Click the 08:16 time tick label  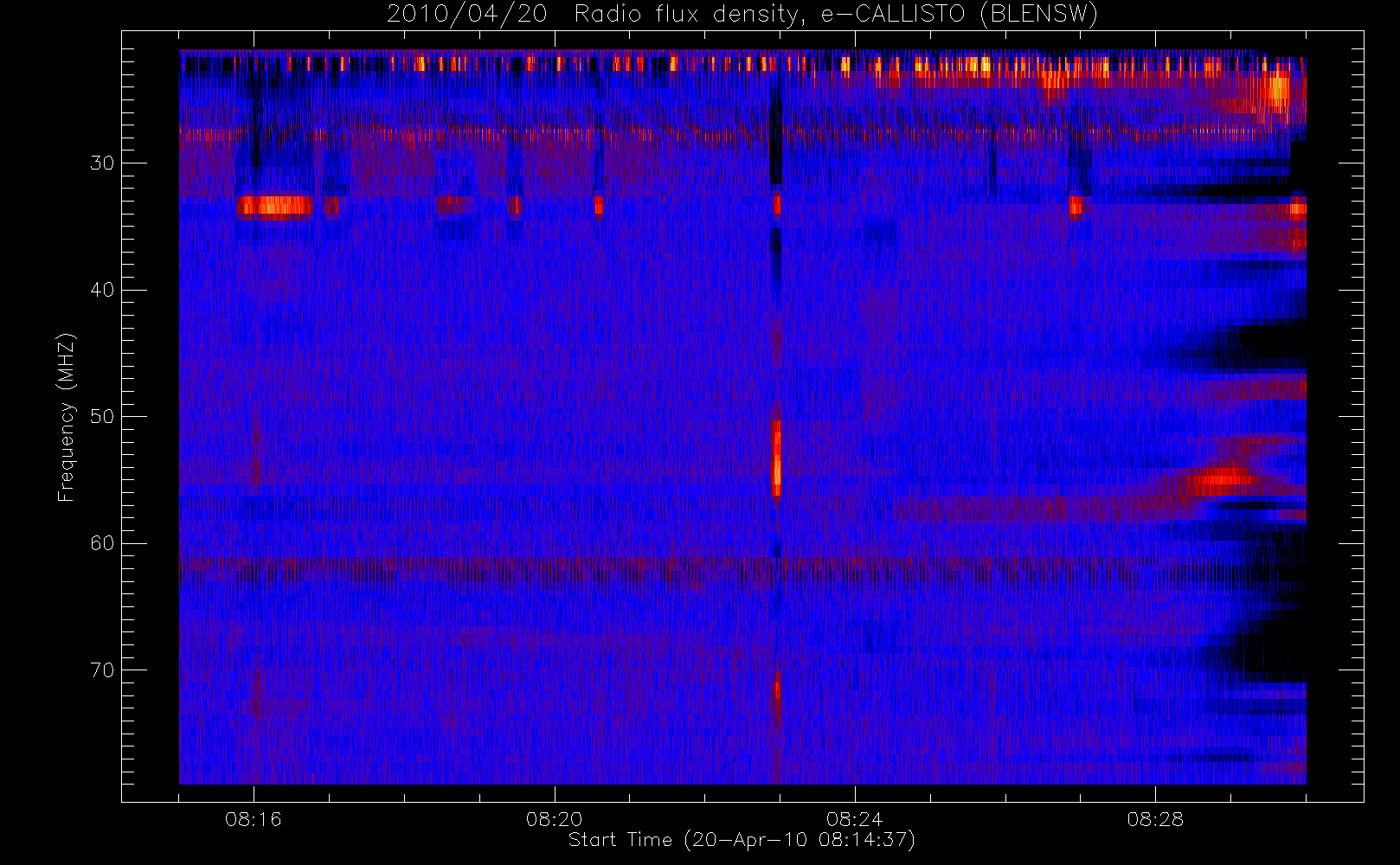[254, 818]
